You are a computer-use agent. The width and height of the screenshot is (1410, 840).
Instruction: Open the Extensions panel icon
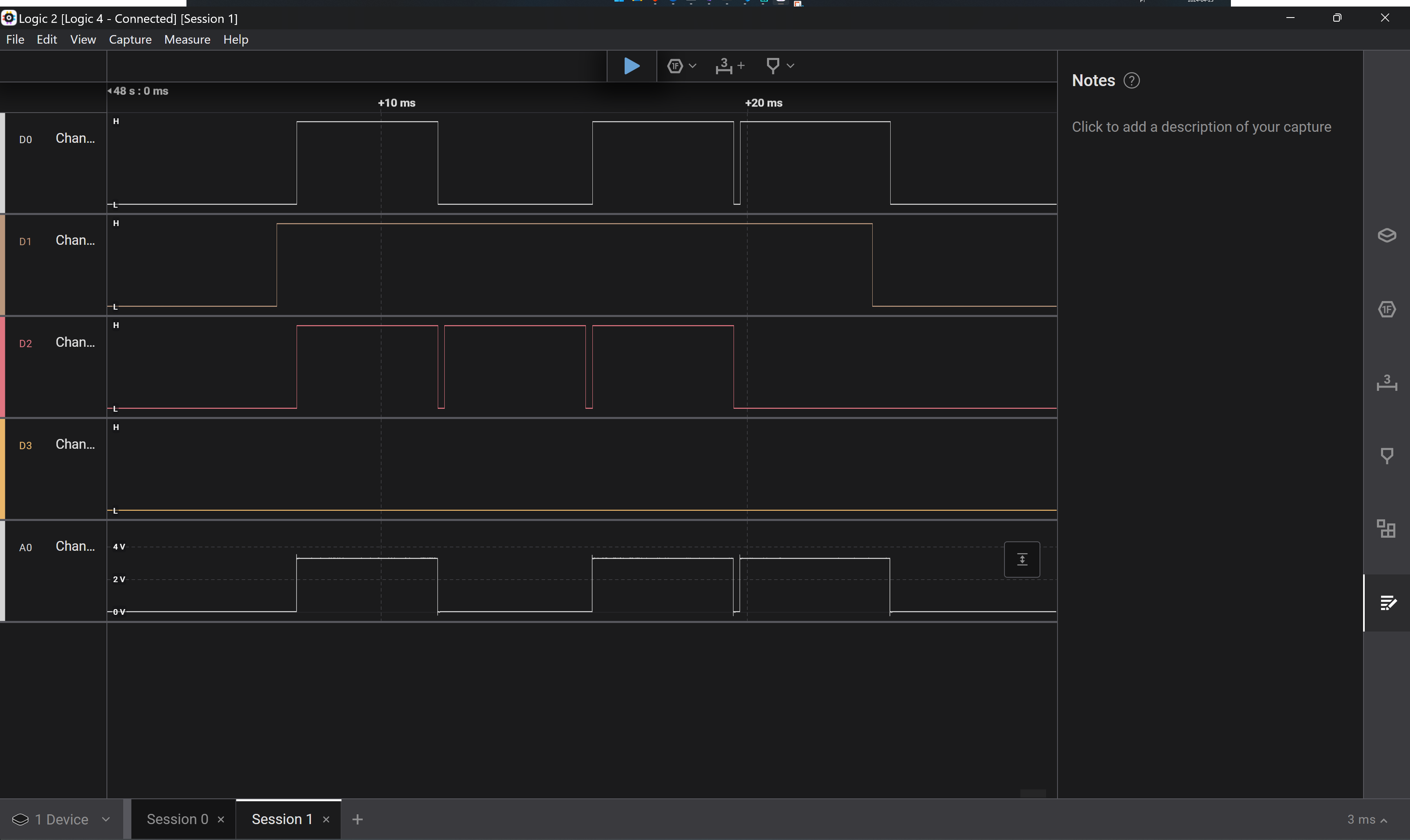click(1386, 529)
